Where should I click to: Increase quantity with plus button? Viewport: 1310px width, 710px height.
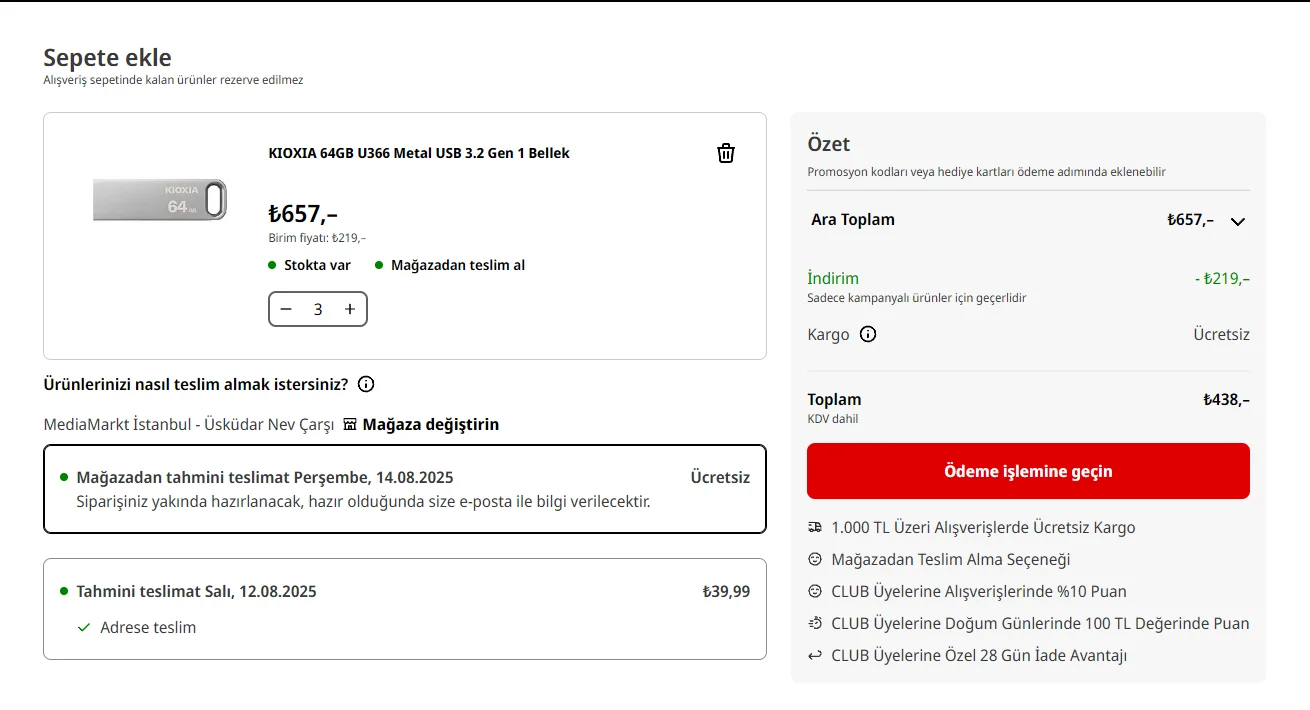pos(350,309)
